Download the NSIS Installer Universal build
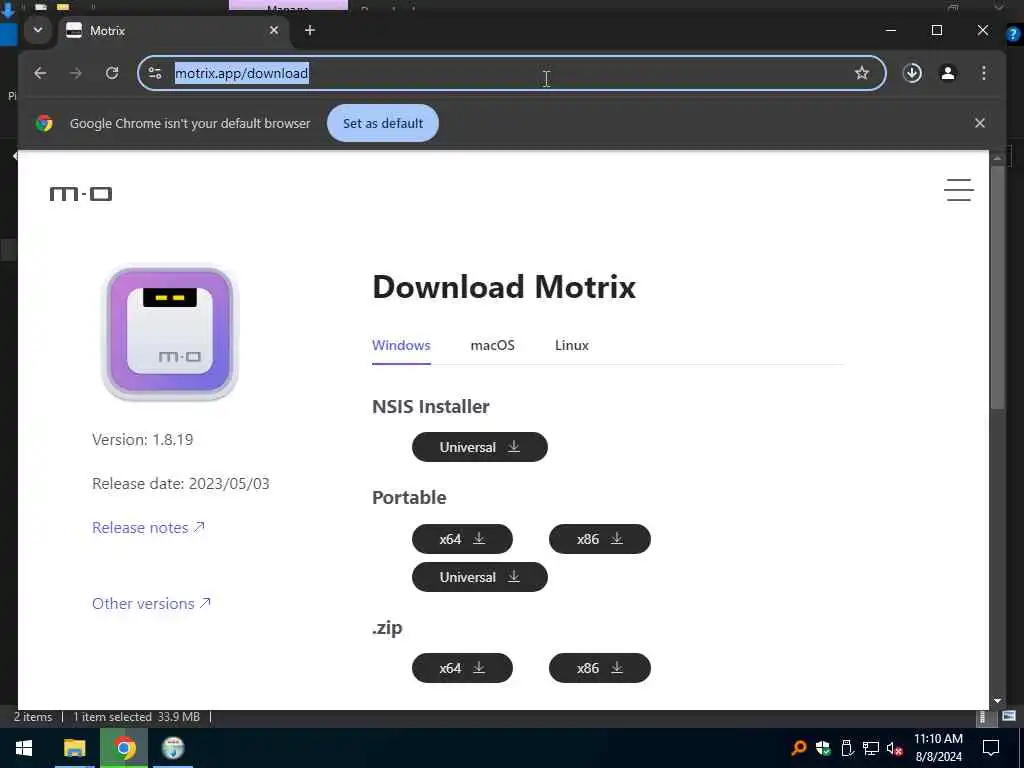This screenshot has height=768, width=1024. [x=479, y=447]
